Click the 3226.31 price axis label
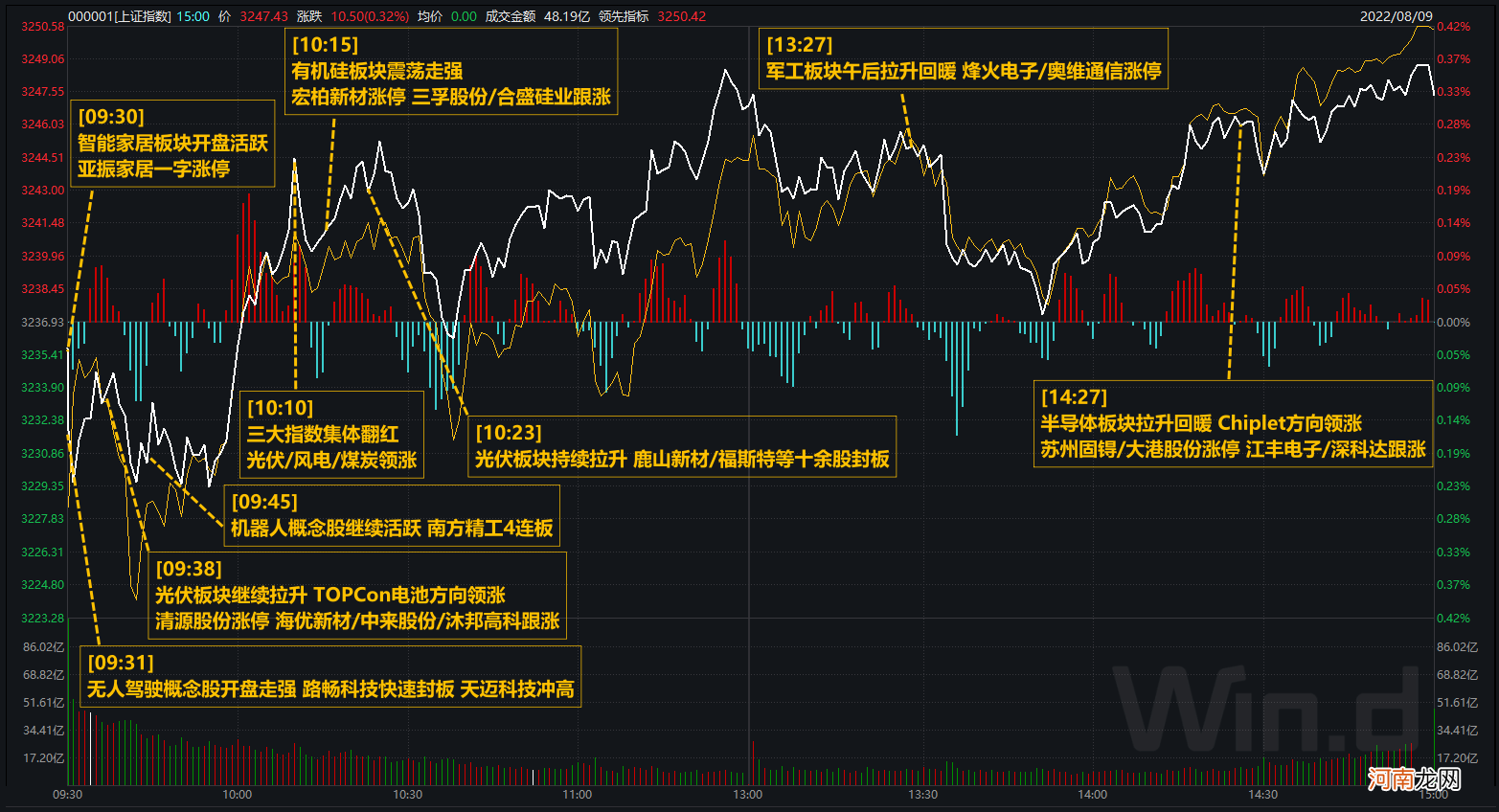This screenshot has height=812, width=1499. 43,553
